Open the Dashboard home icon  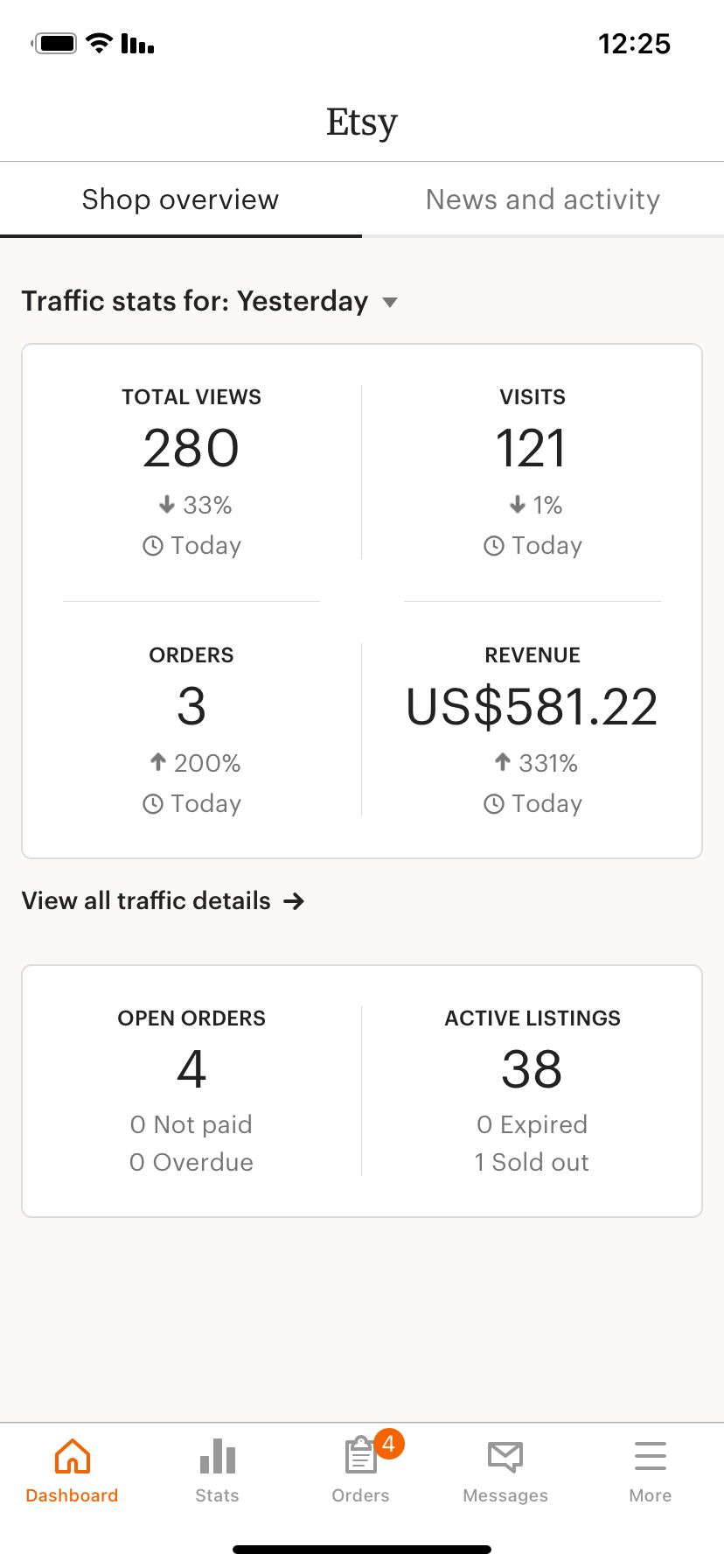tap(72, 1457)
